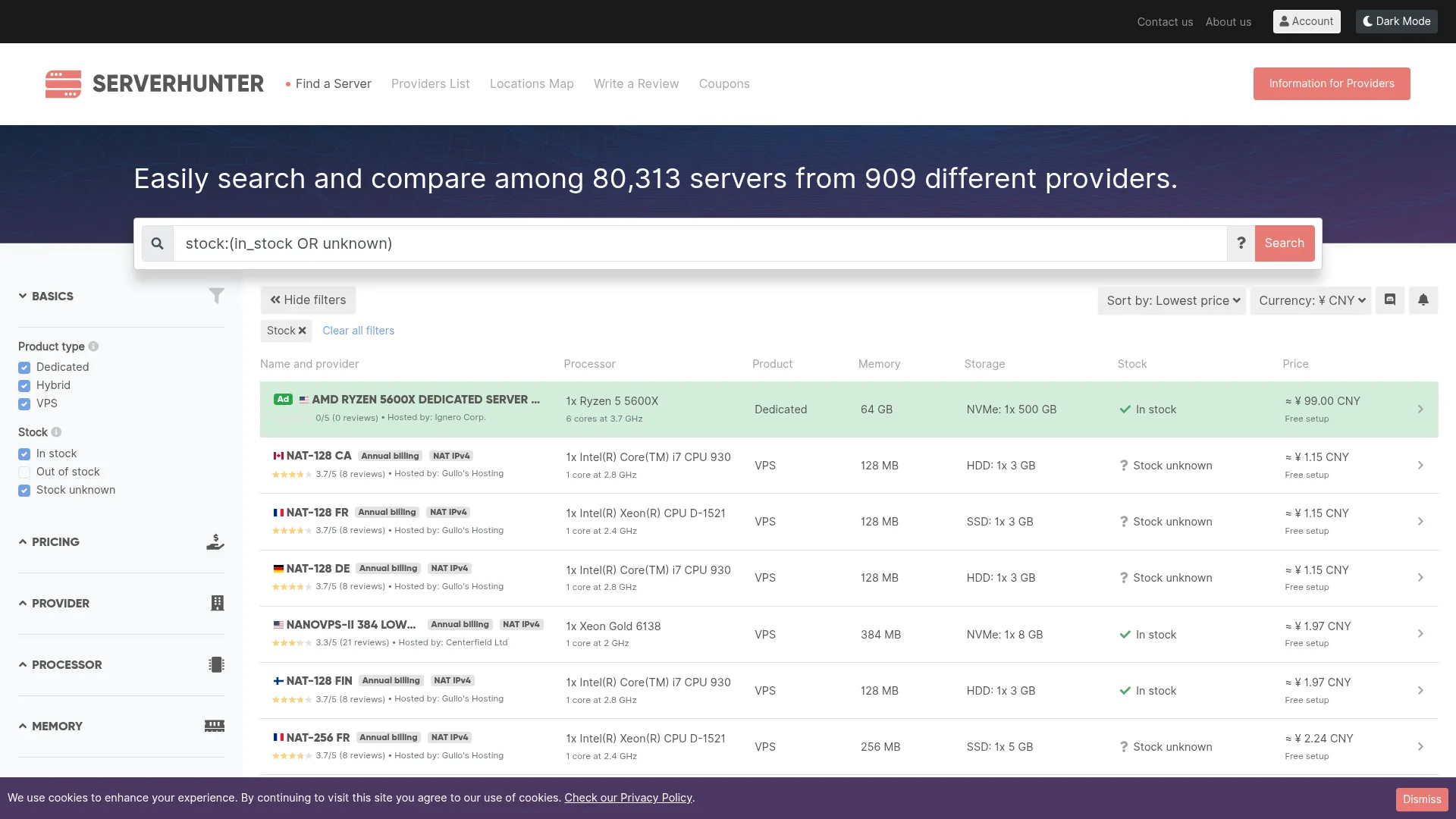Uncheck the Hybrid product type
The width and height of the screenshot is (1456, 819).
click(x=24, y=386)
